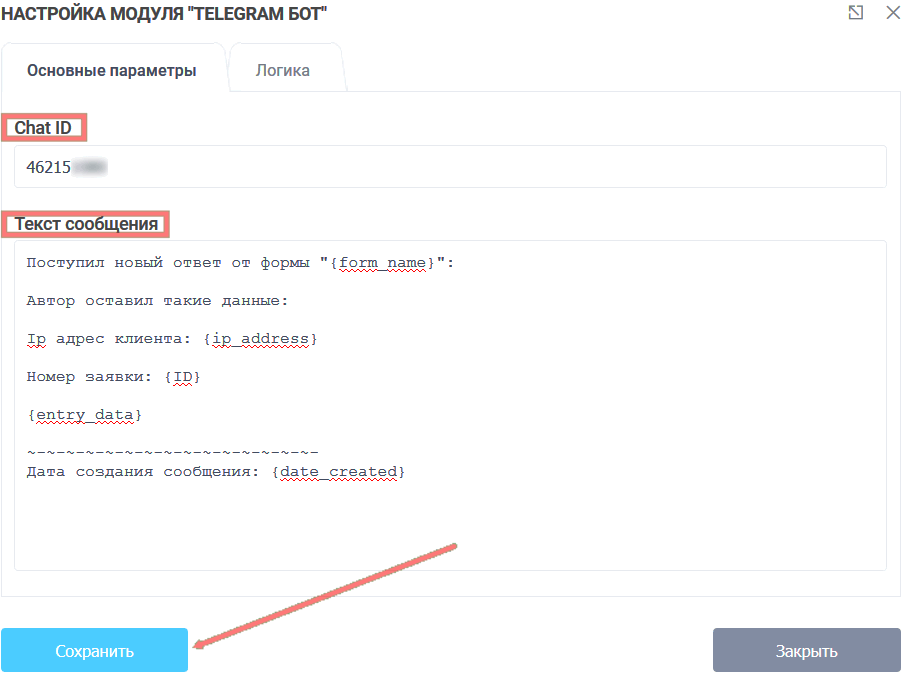Click the {date_created} variable in message
The image size is (902, 674).
[x=339, y=471]
